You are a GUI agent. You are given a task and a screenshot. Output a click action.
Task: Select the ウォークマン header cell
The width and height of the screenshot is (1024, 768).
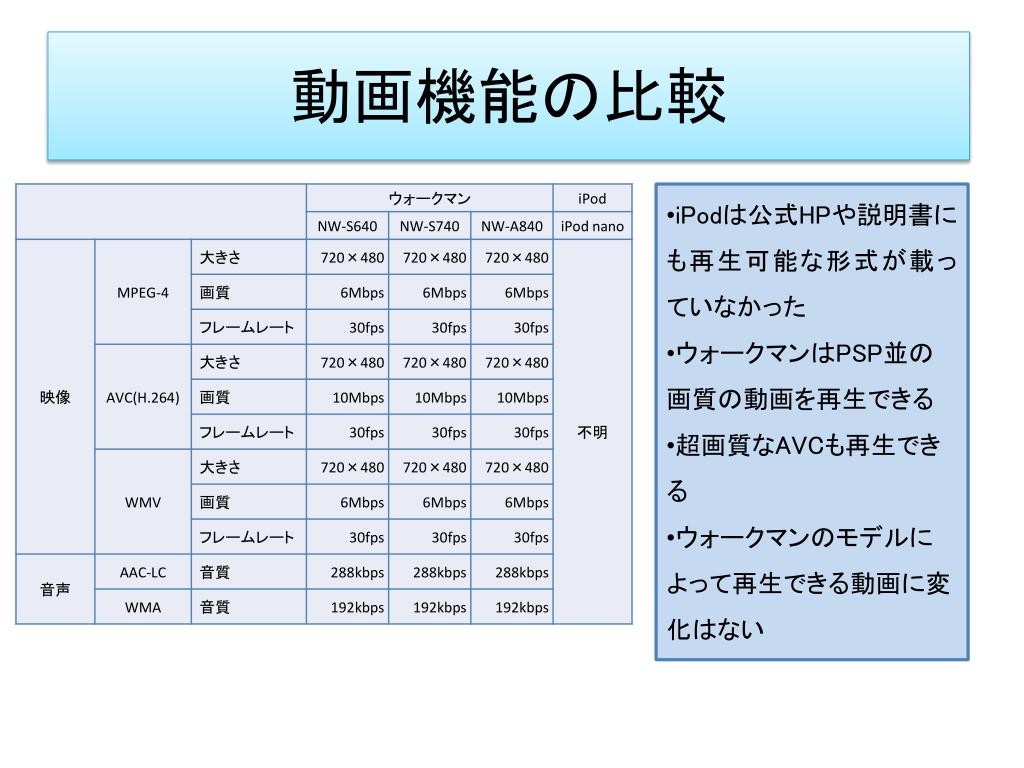pyautogui.click(x=430, y=198)
